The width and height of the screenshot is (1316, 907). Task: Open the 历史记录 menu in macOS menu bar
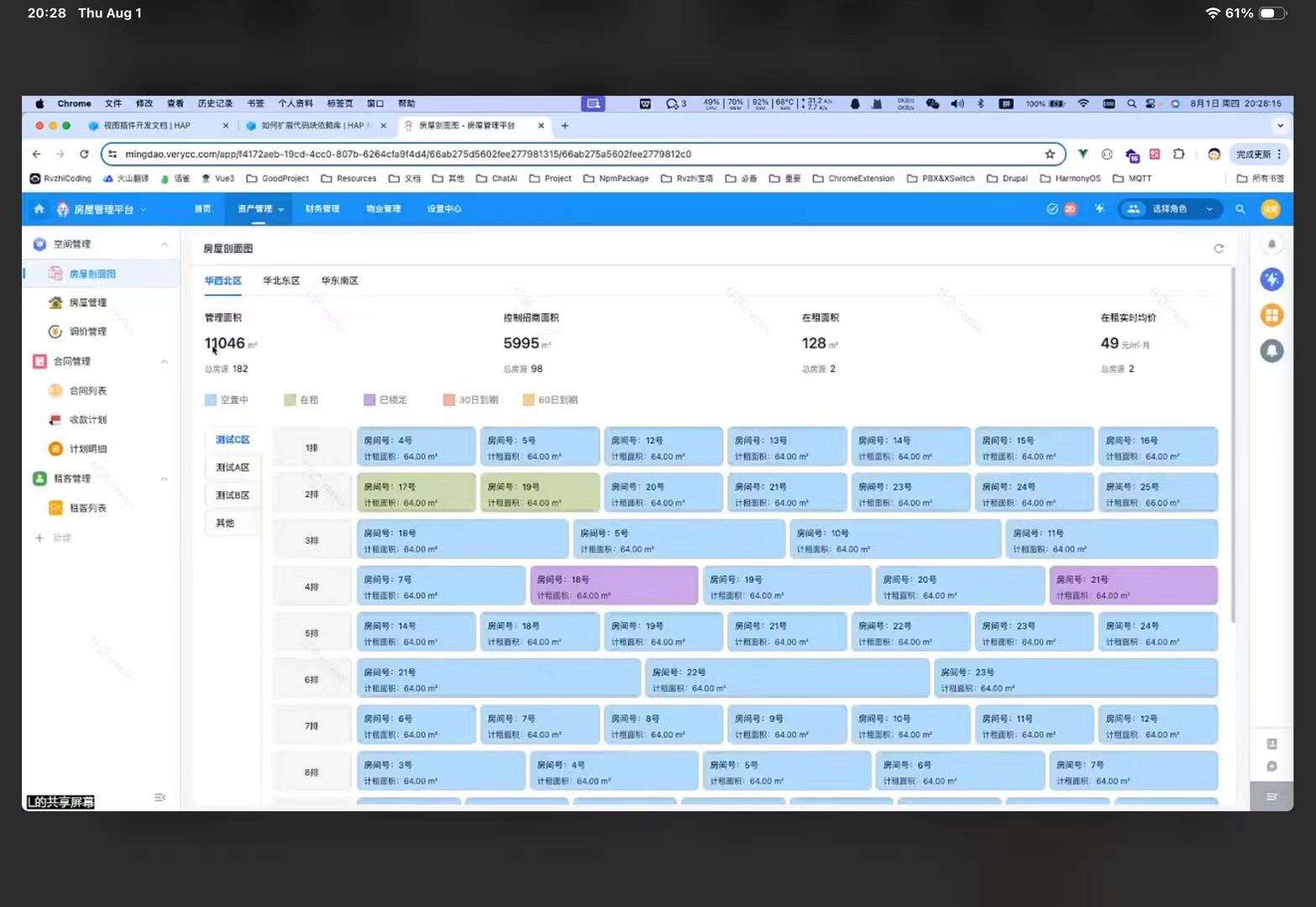215,104
